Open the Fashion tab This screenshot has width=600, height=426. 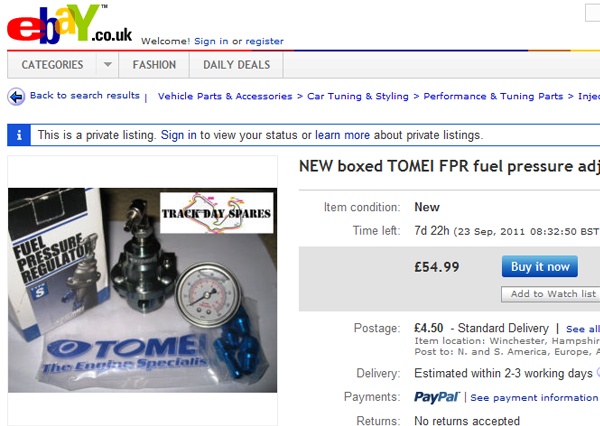pyautogui.click(x=154, y=65)
